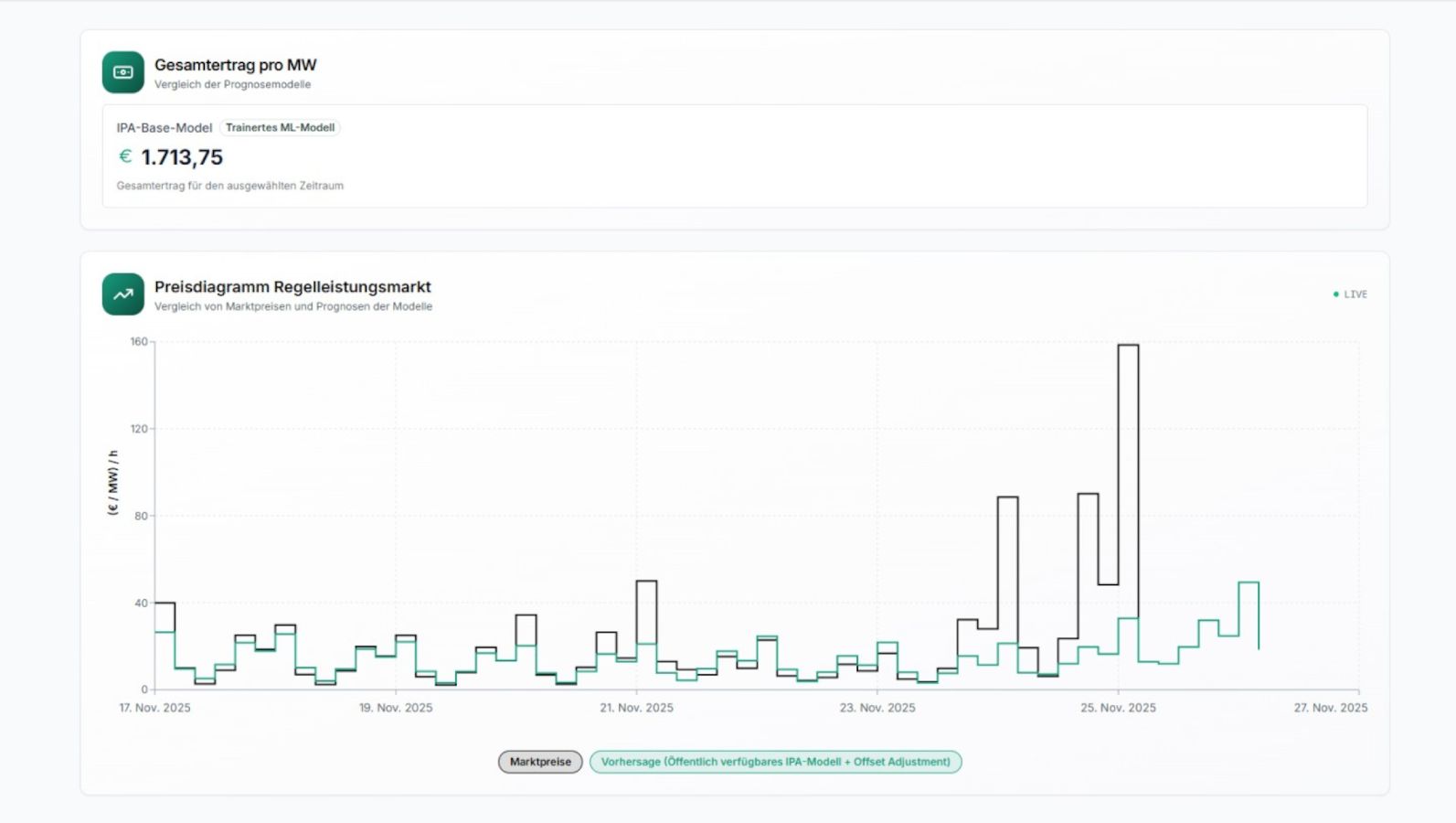Click the Gesamtertrag für den ausgewählten Zeitraum caption

(x=229, y=186)
